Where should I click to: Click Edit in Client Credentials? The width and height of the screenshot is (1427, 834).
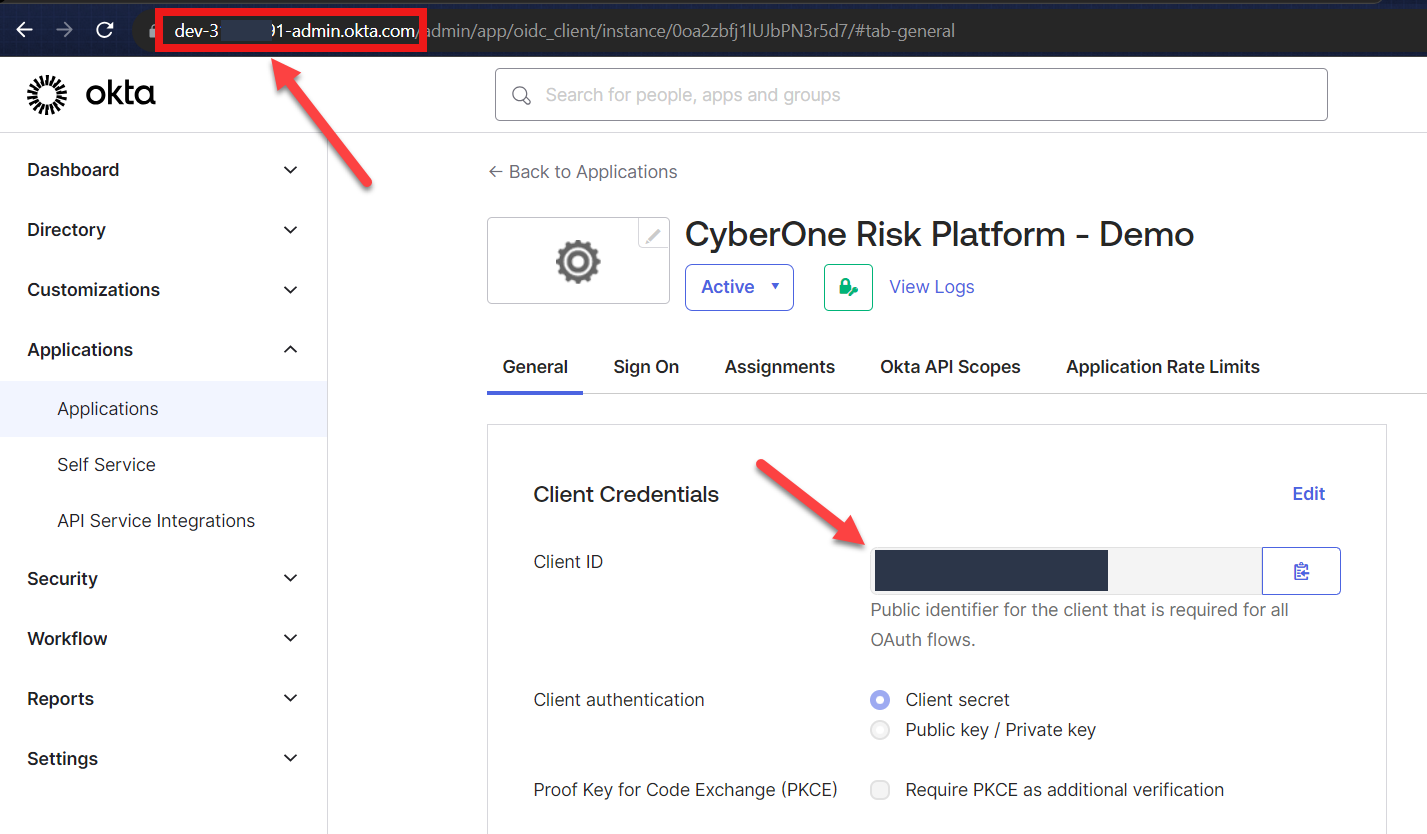(1309, 494)
